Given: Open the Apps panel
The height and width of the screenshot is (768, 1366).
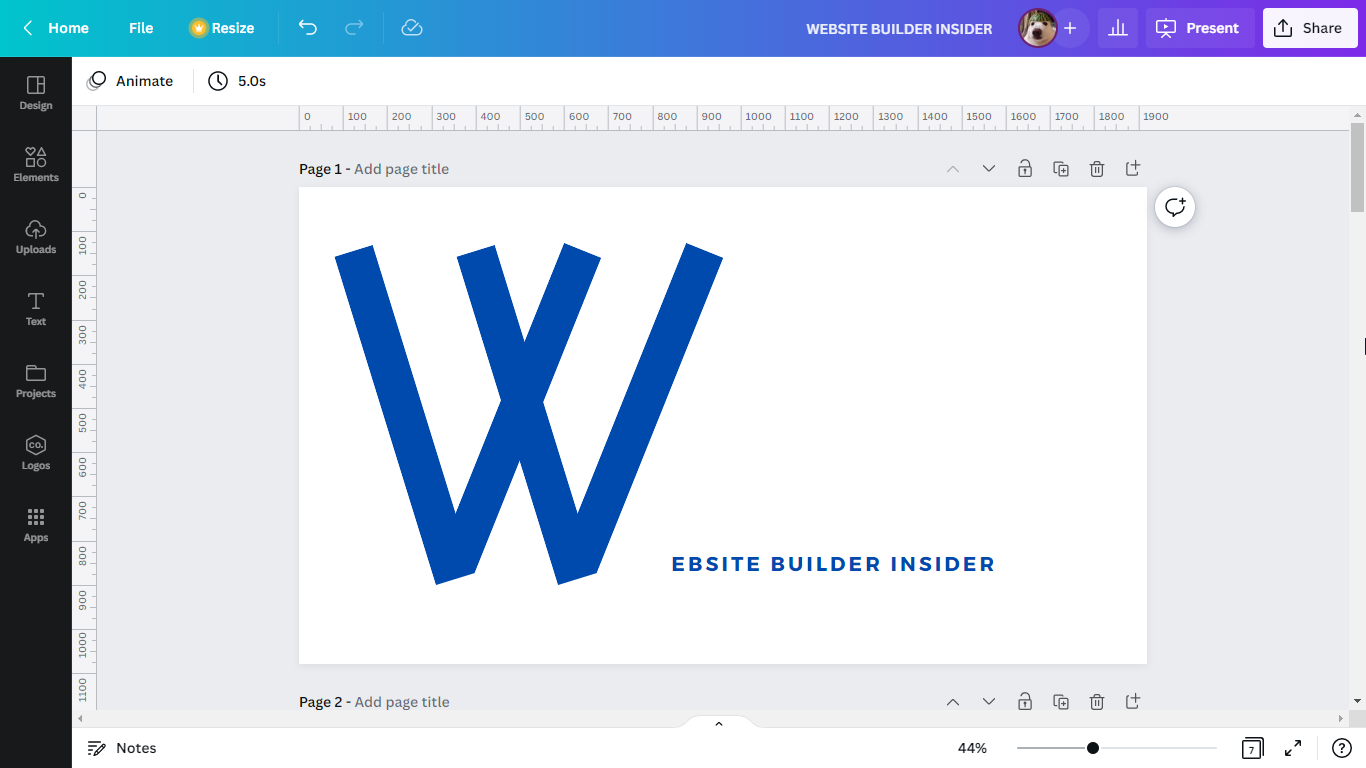Looking at the screenshot, I should tap(36, 525).
